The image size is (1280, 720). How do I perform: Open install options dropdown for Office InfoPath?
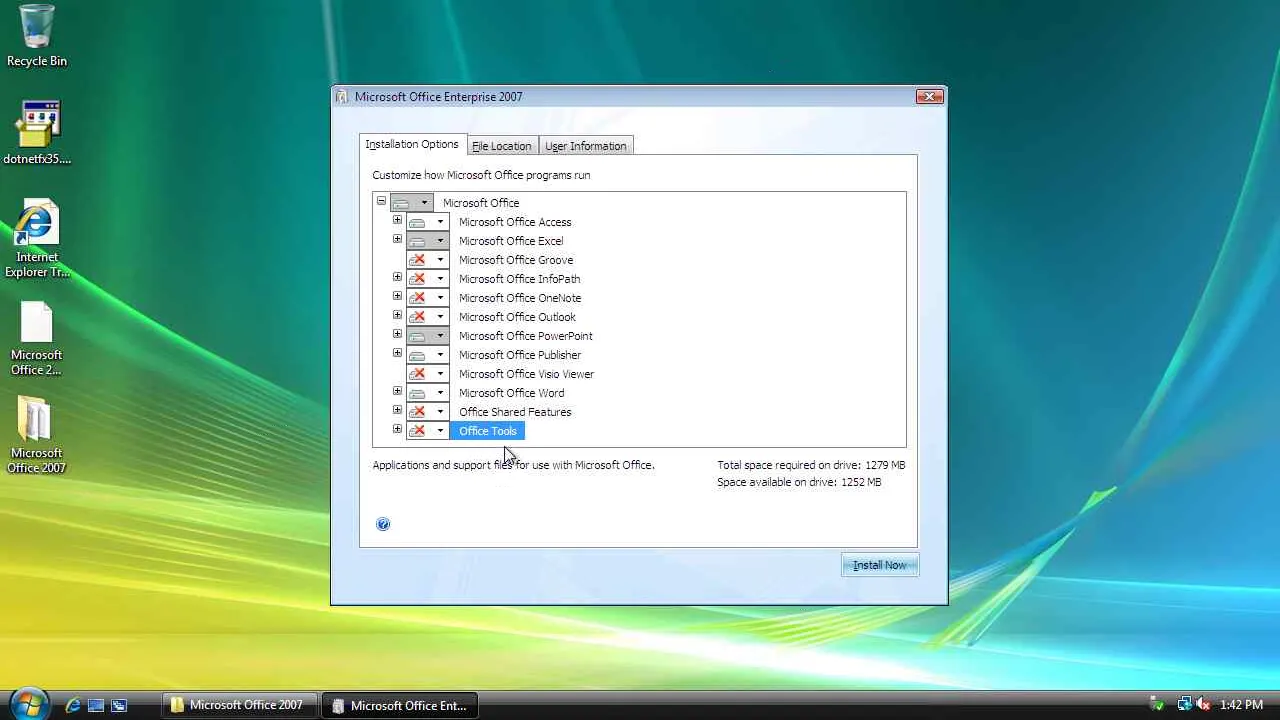428,279
